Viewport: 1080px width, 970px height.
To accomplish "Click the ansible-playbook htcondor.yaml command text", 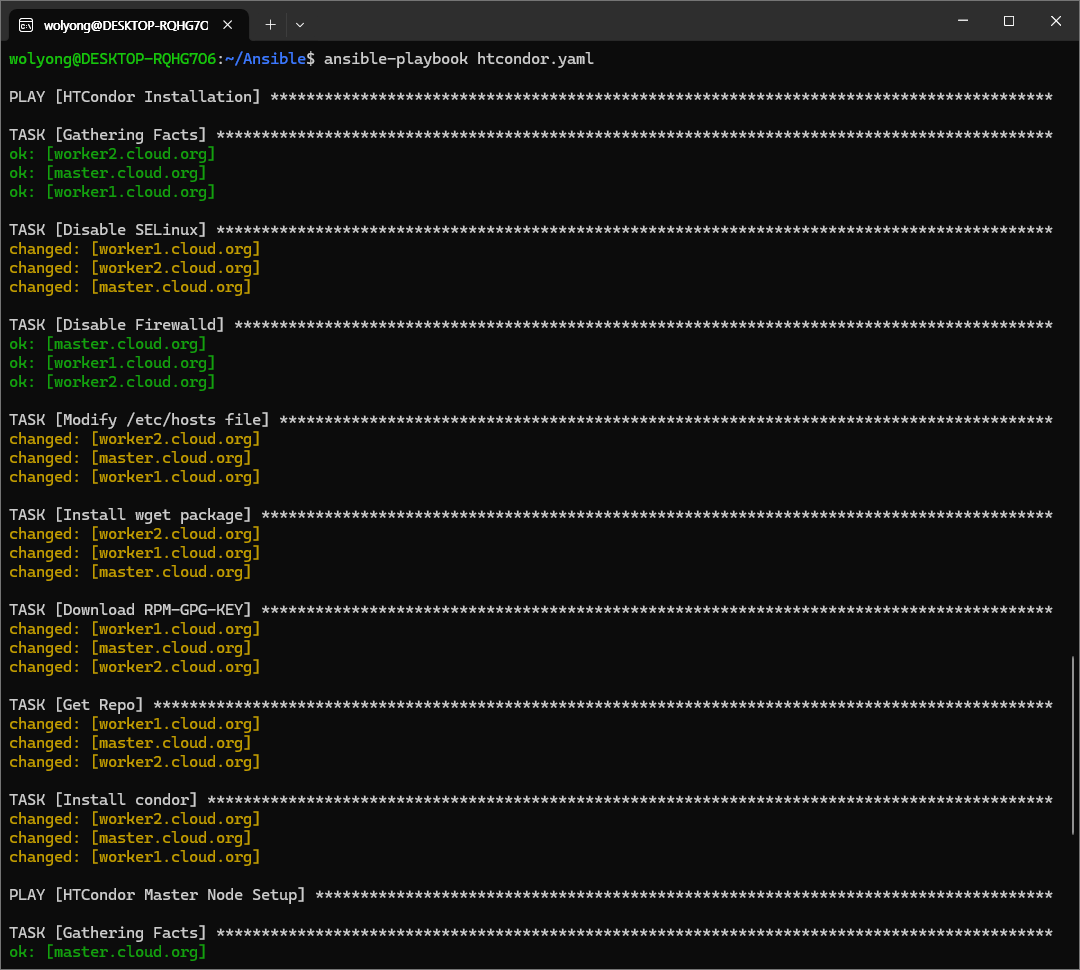I will [x=458, y=59].
